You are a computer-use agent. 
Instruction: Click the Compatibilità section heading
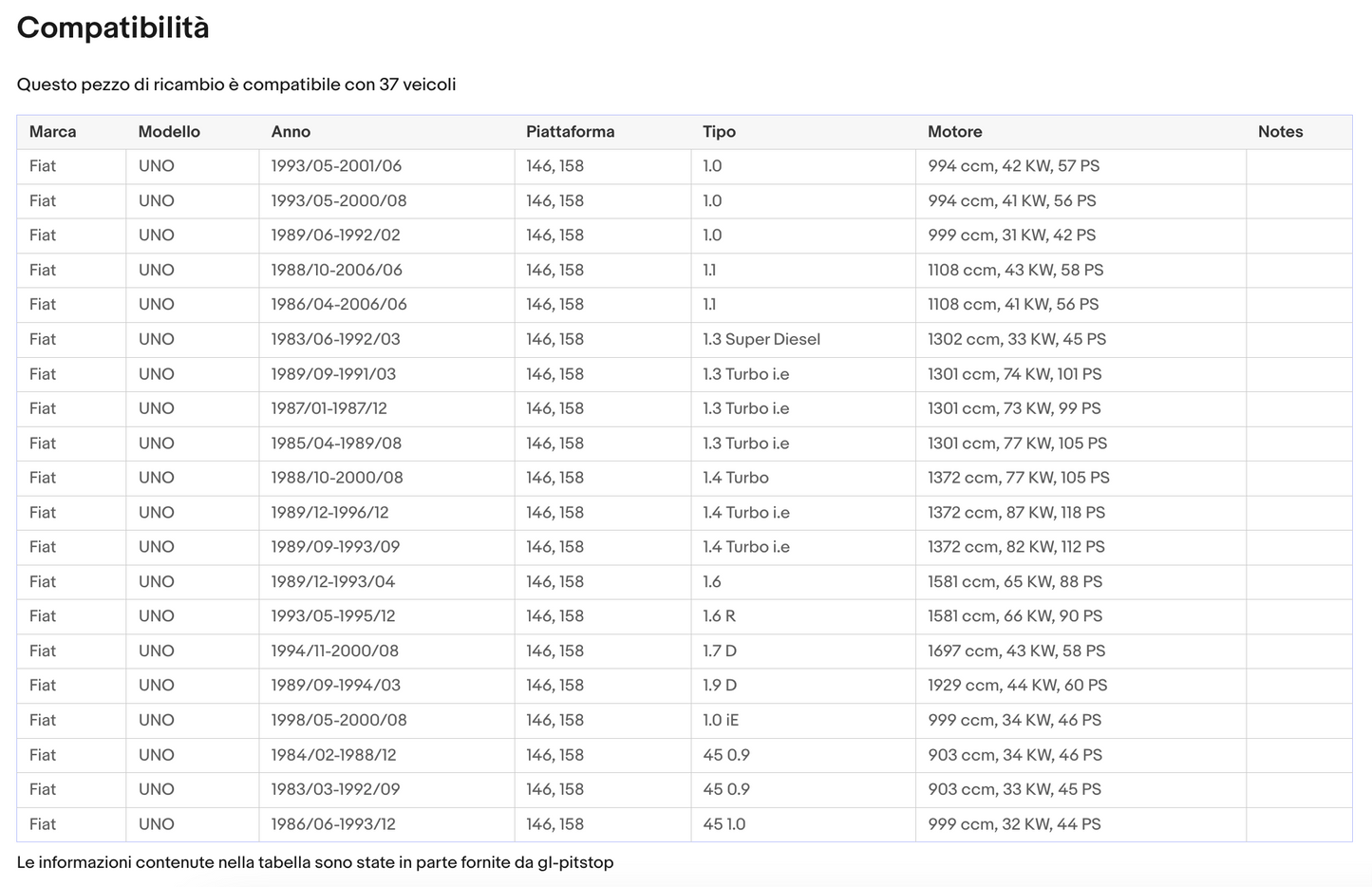coord(113,28)
